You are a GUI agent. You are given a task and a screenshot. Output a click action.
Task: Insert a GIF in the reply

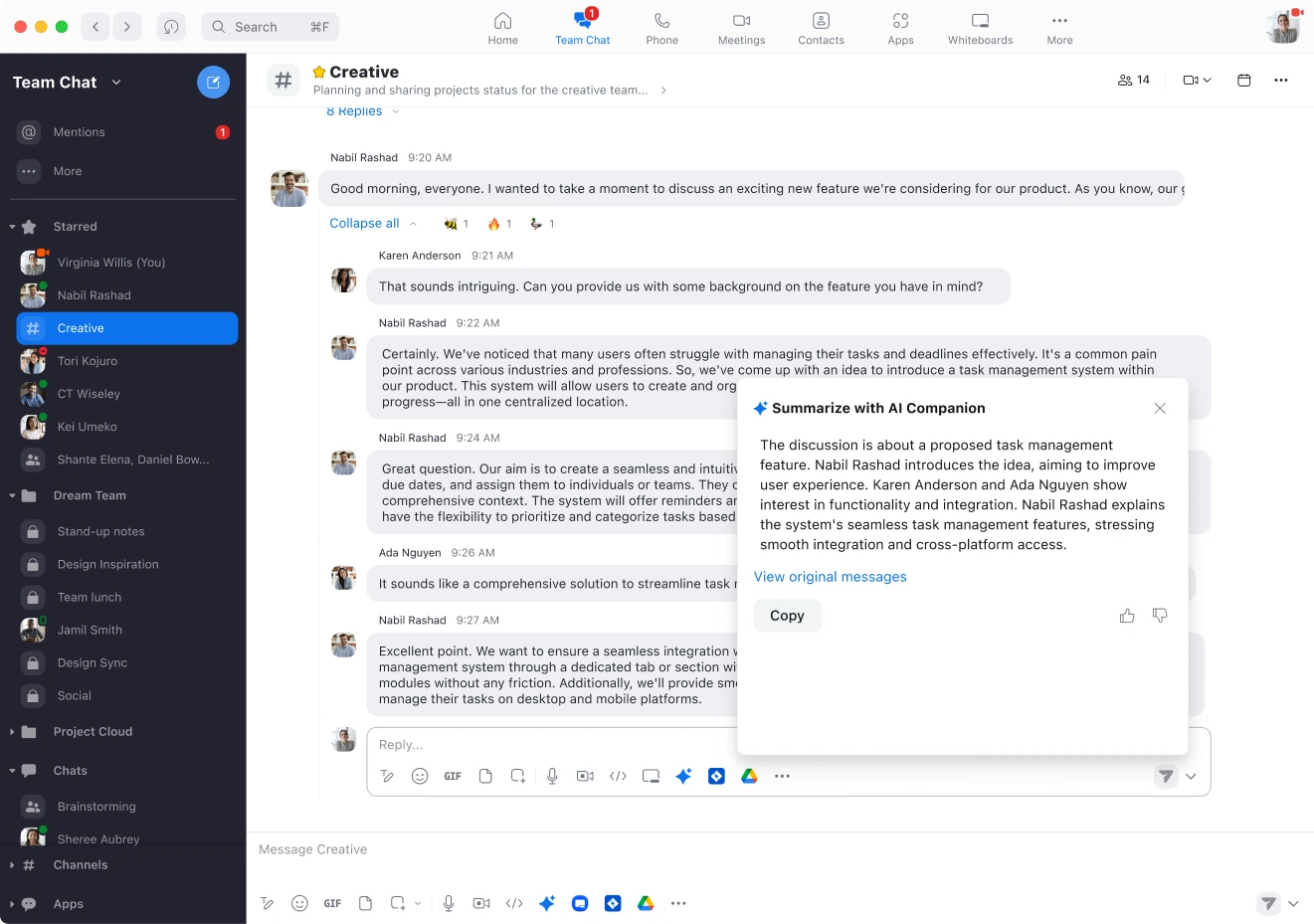click(x=453, y=776)
